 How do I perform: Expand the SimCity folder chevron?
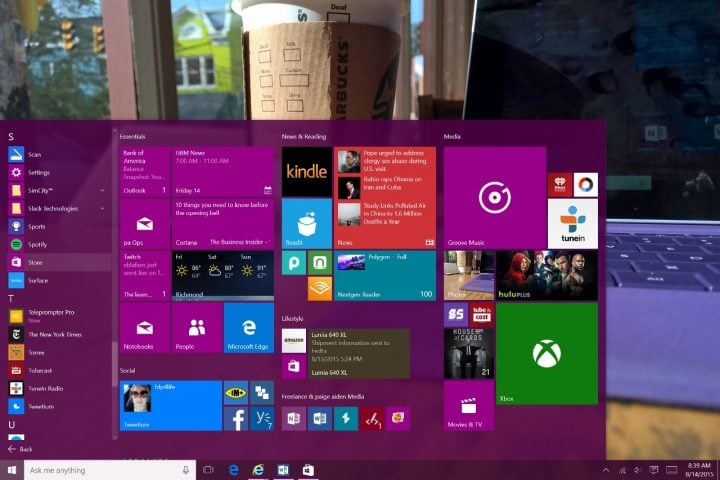point(102,190)
